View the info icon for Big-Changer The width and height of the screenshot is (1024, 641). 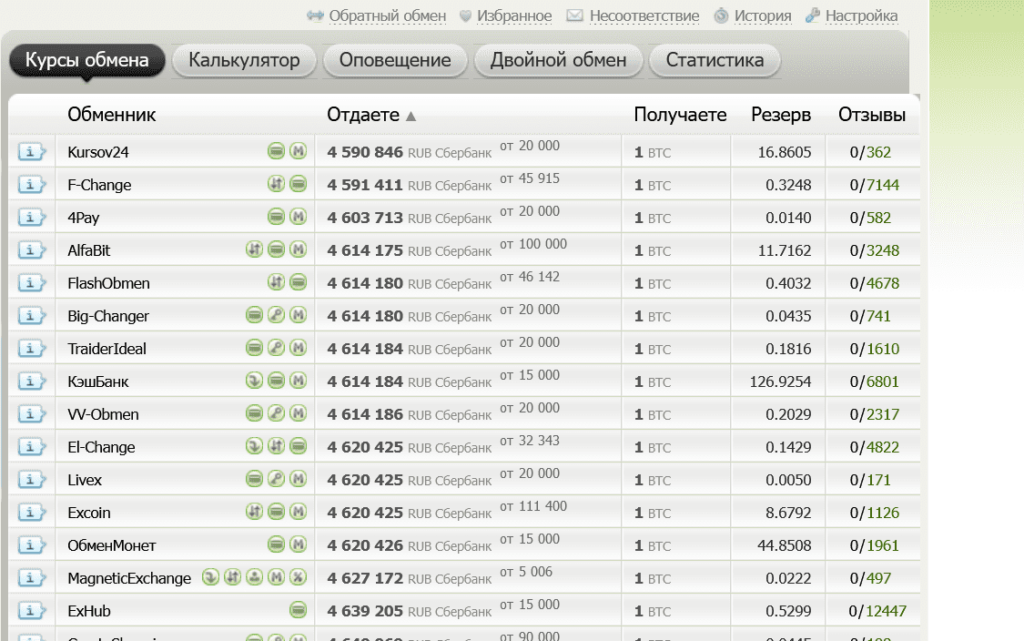(31, 316)
